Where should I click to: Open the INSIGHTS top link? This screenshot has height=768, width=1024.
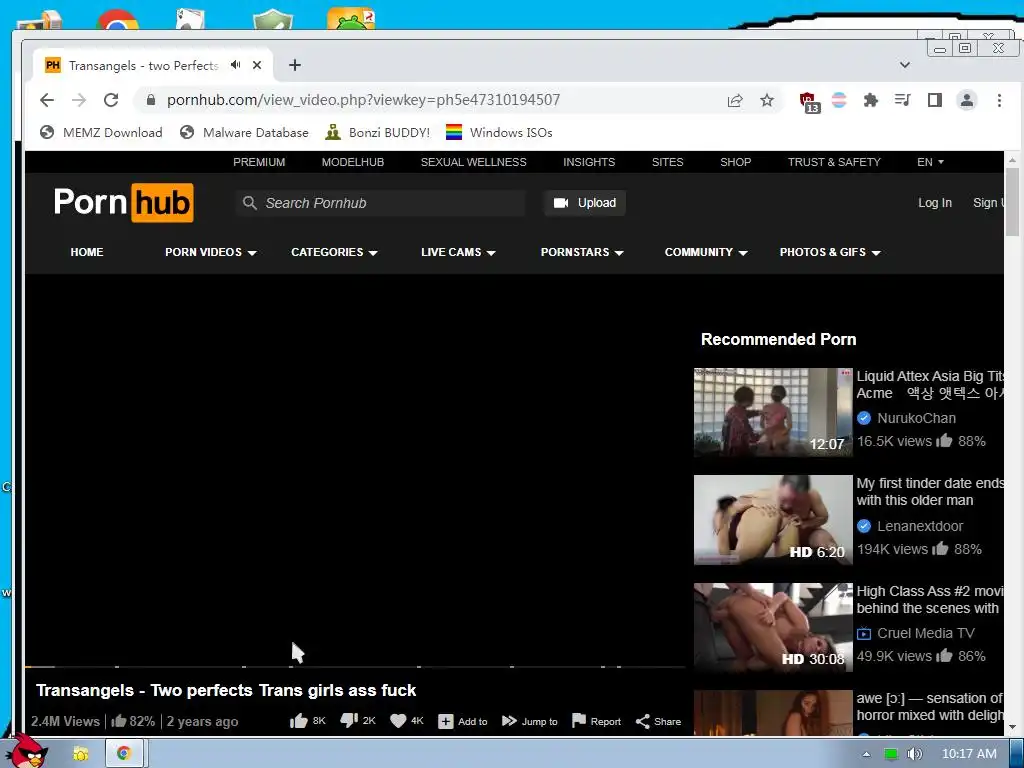pos(589,162)
